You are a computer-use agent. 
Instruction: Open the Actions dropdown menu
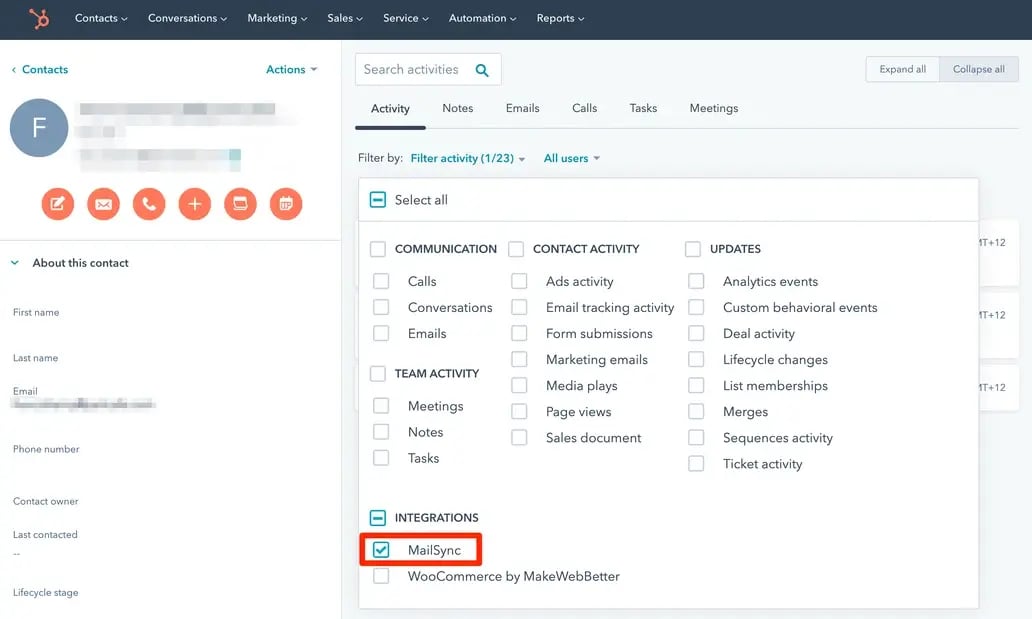pos(291,70)
